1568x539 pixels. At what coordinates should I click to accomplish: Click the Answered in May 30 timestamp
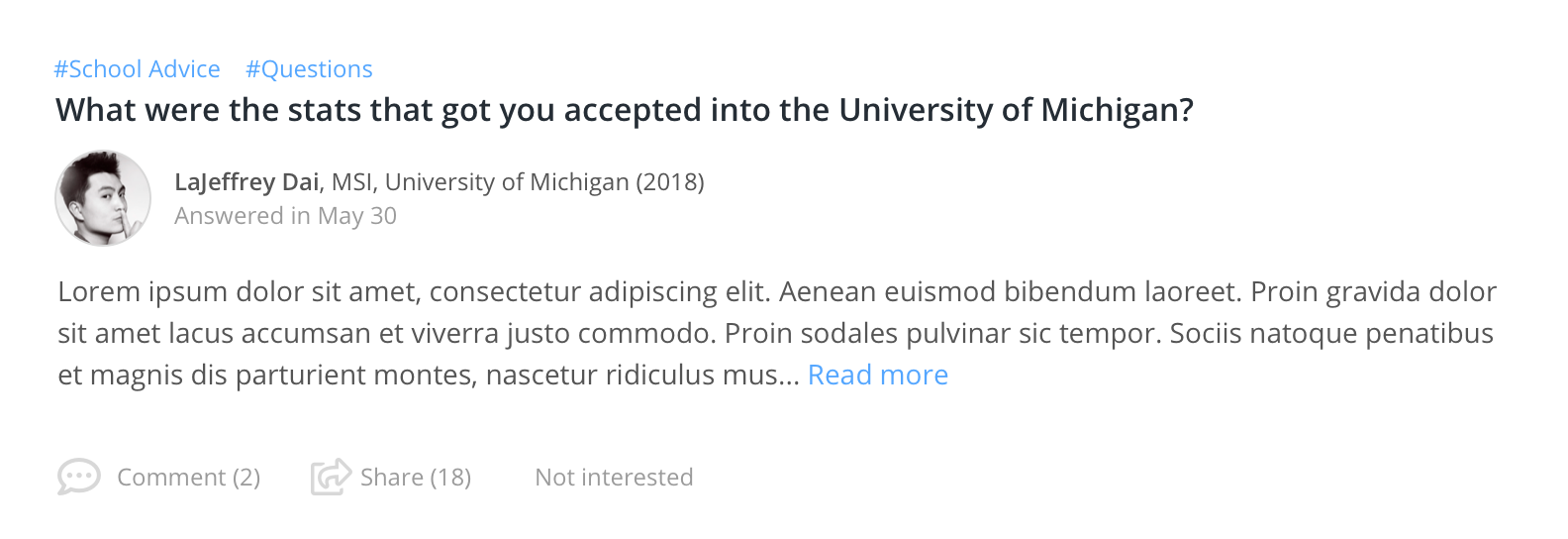[285, 216]
